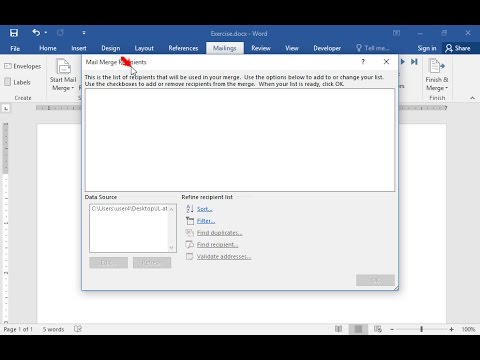480x360 pixels.
Task: Collapse the ribbon with the chevron
Action: pyautogui.click(x=472, y=98)
